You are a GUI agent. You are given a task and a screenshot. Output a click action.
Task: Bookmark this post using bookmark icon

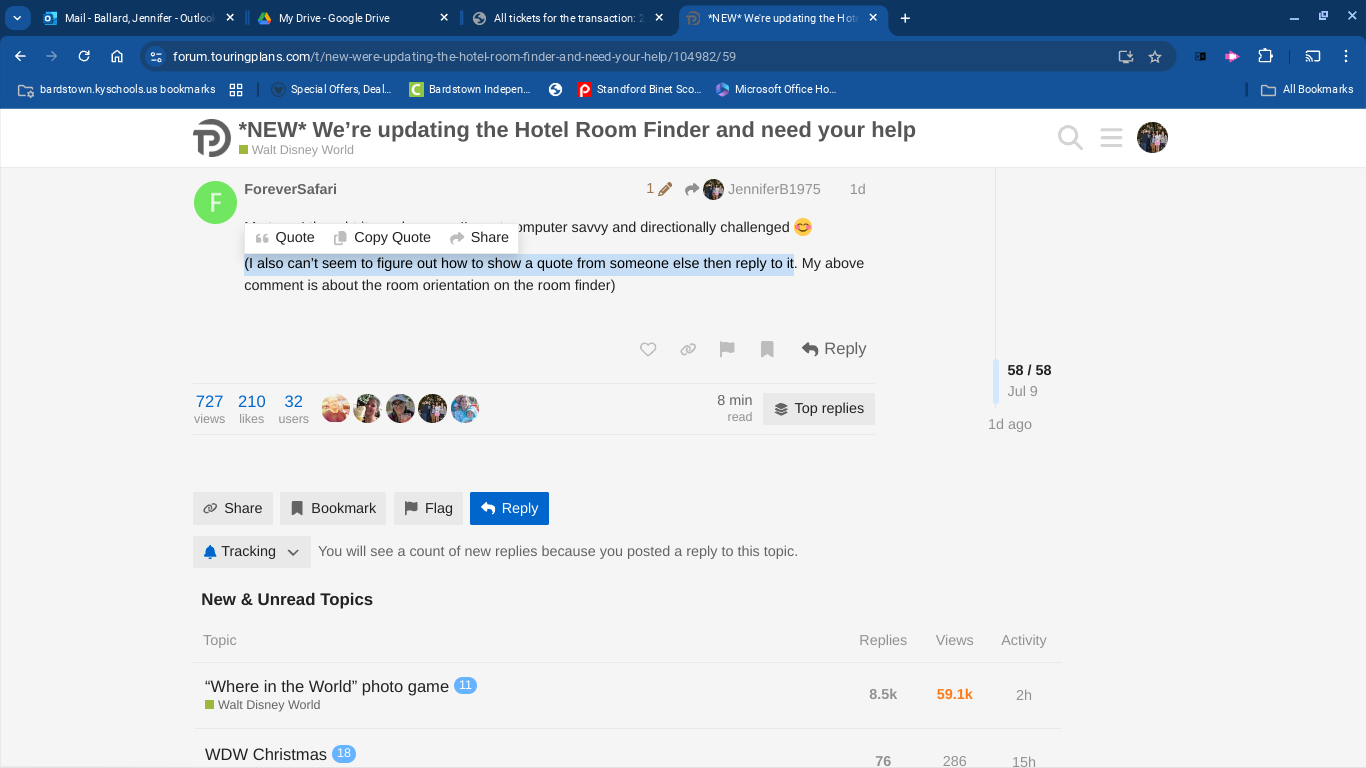[767, 349]
